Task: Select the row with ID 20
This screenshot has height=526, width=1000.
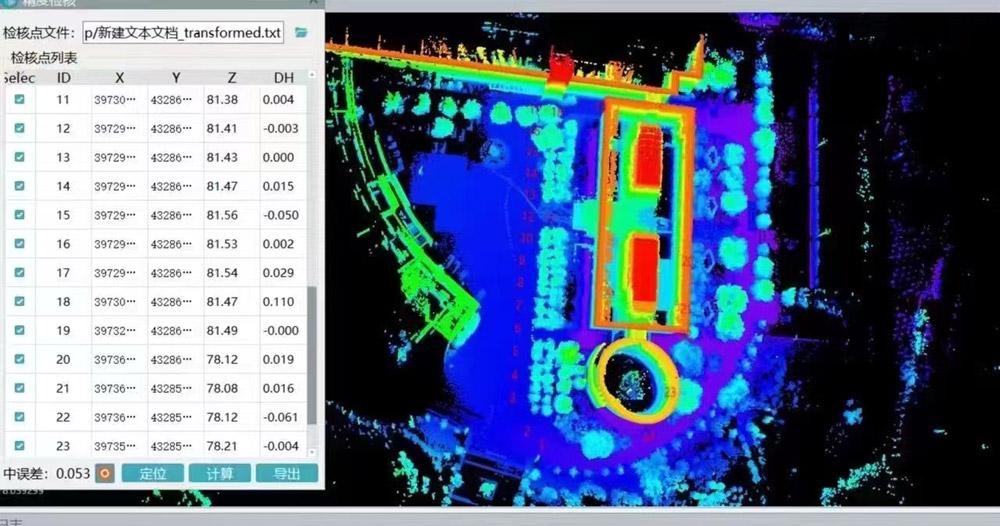Action: click(63, 360)
